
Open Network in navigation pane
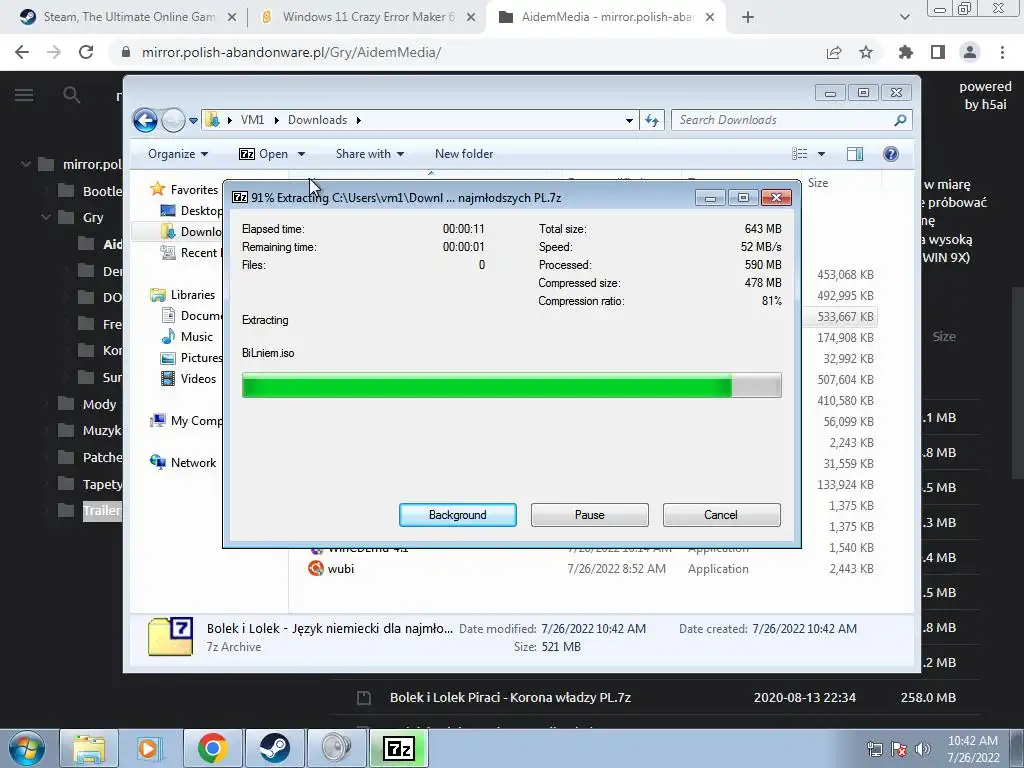(193, 462)
